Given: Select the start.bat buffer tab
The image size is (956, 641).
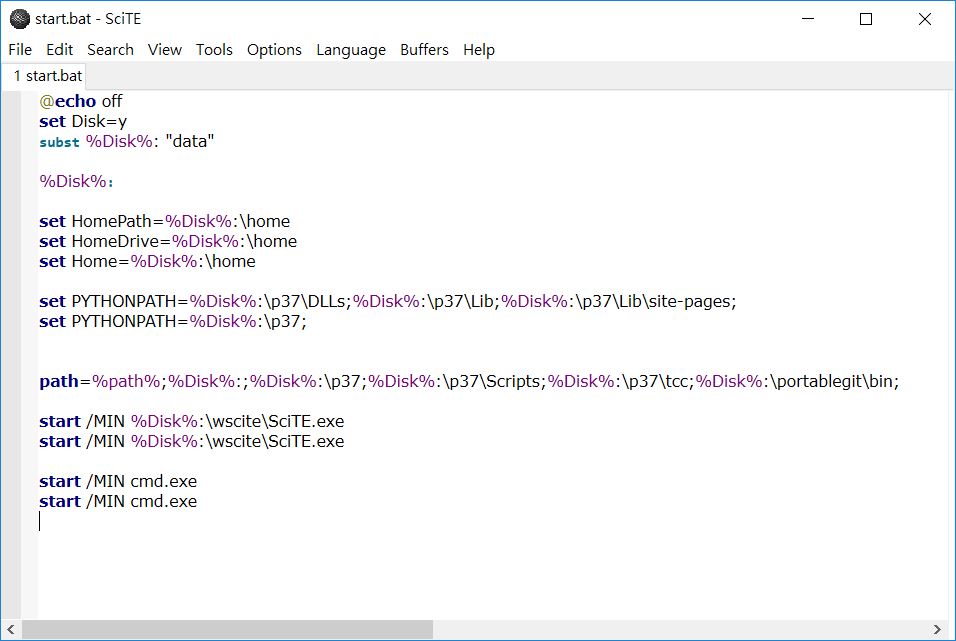Looking at the screenshot, I should pyautogui.click(x=47, y=76).
